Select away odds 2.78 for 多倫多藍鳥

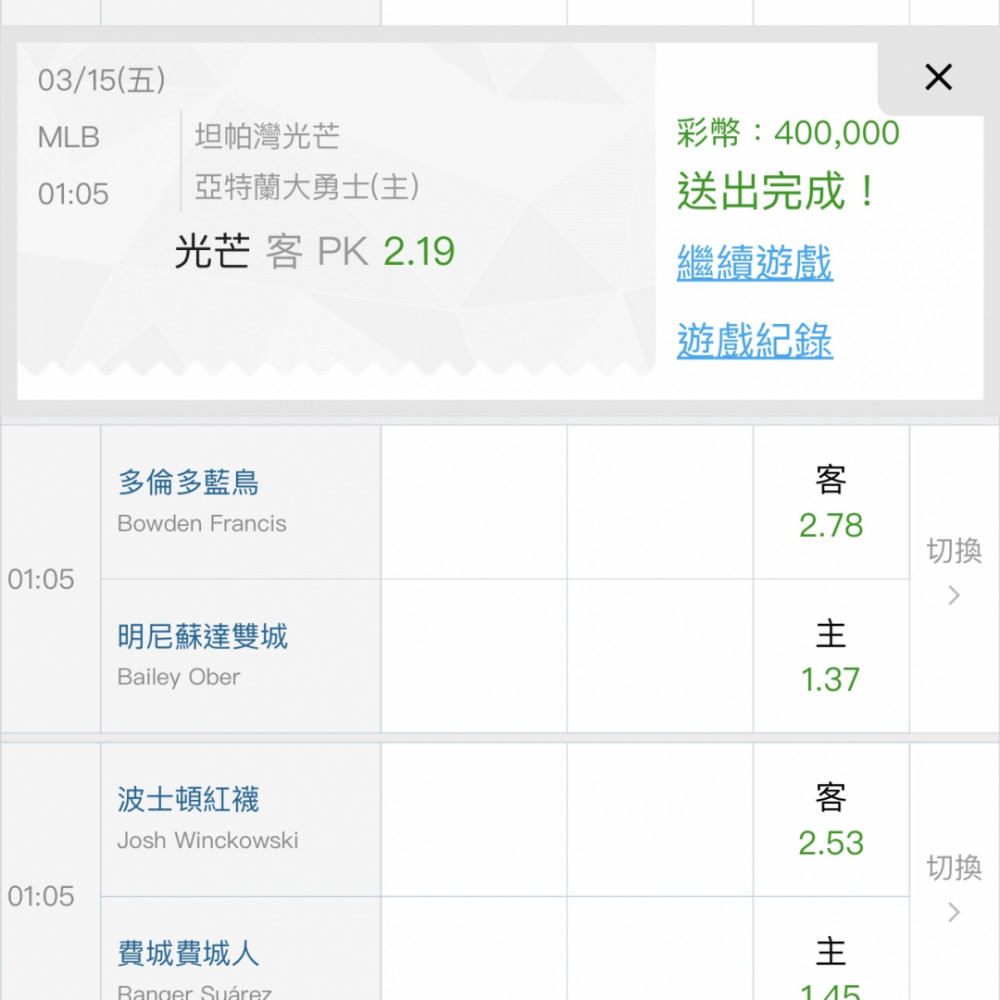click(x=830, y=504)
